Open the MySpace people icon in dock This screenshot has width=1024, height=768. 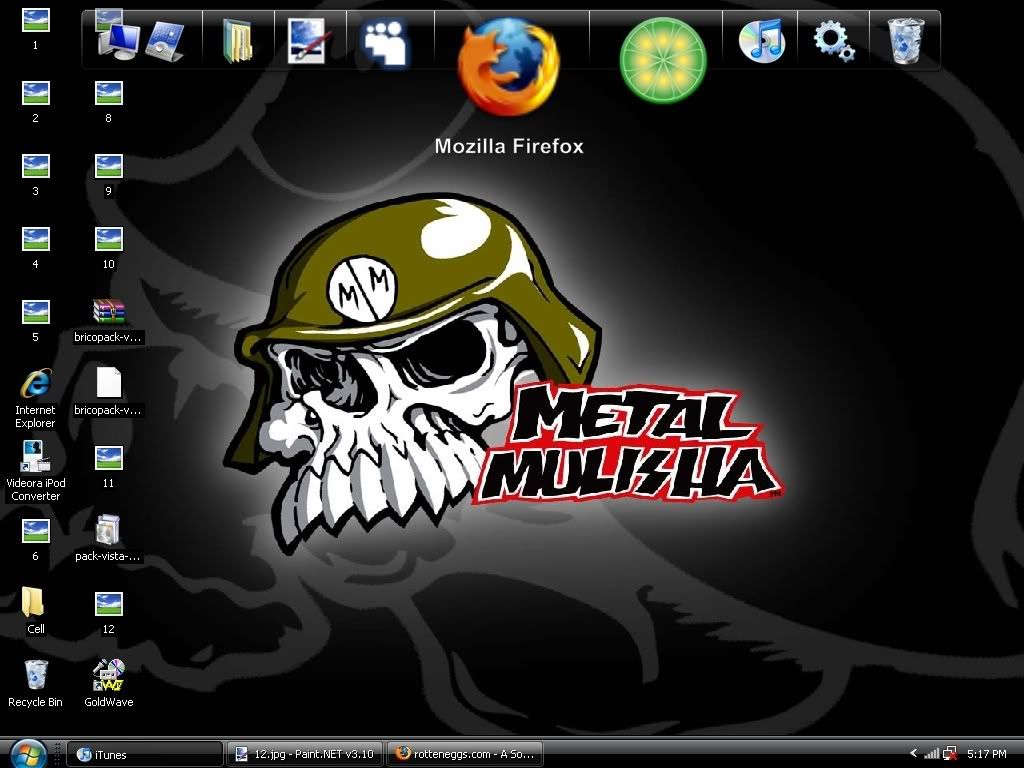pyautogui.click(x=385, y=43)
